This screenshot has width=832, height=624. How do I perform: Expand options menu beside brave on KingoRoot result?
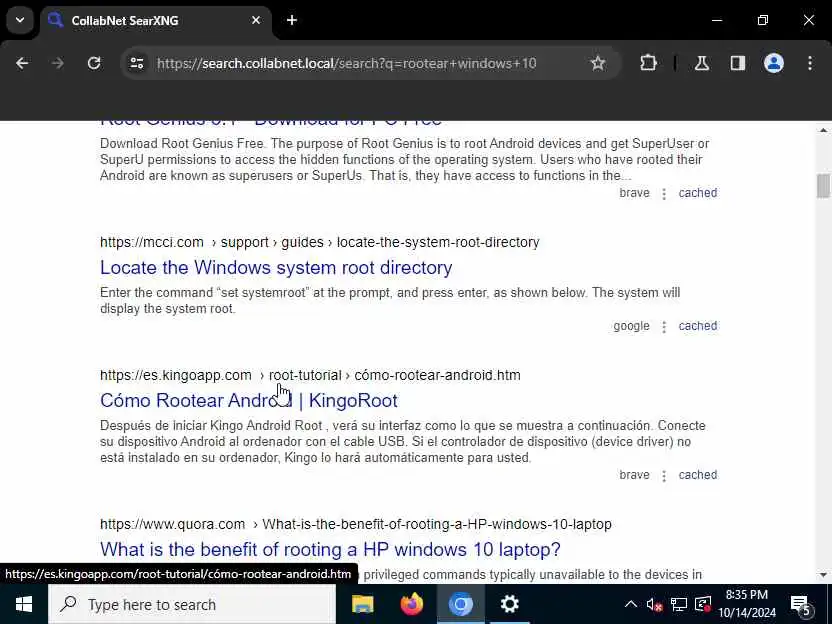coord(664,475)
